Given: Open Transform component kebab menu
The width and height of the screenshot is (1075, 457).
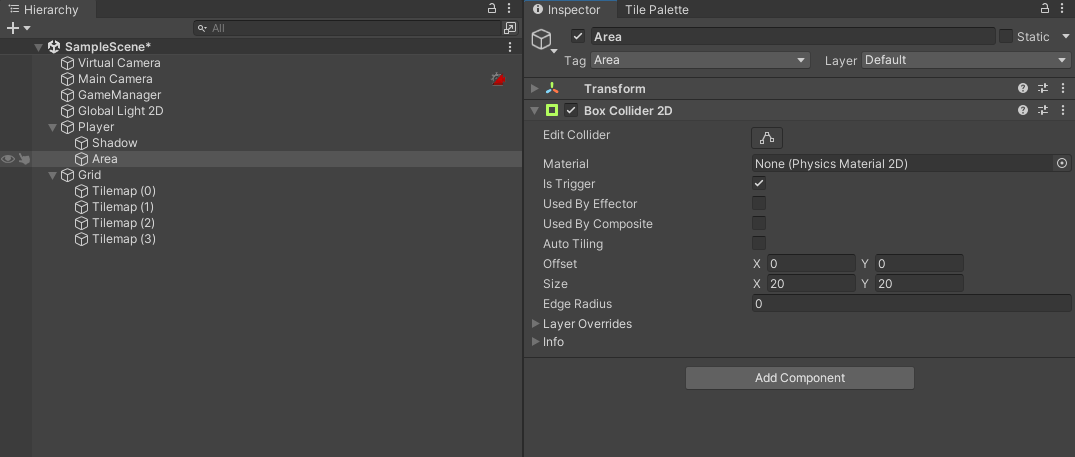Looking at the screenshot, I should click(1063, 88).
